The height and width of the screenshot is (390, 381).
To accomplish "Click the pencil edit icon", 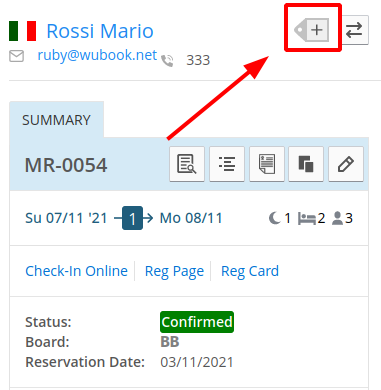I will (346, 164).
